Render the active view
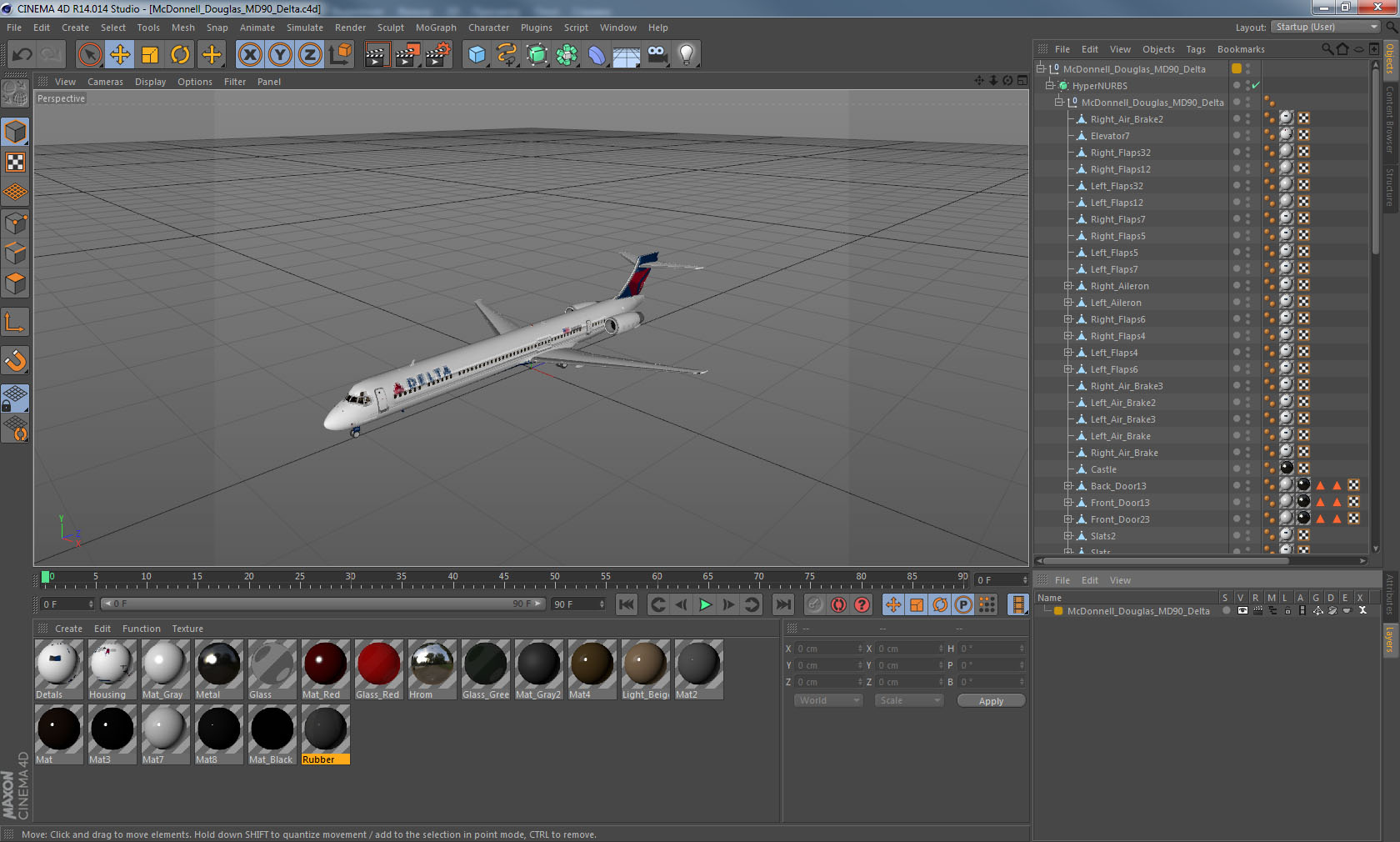The width and height of the screenshot is (1400, 842). 377,55
